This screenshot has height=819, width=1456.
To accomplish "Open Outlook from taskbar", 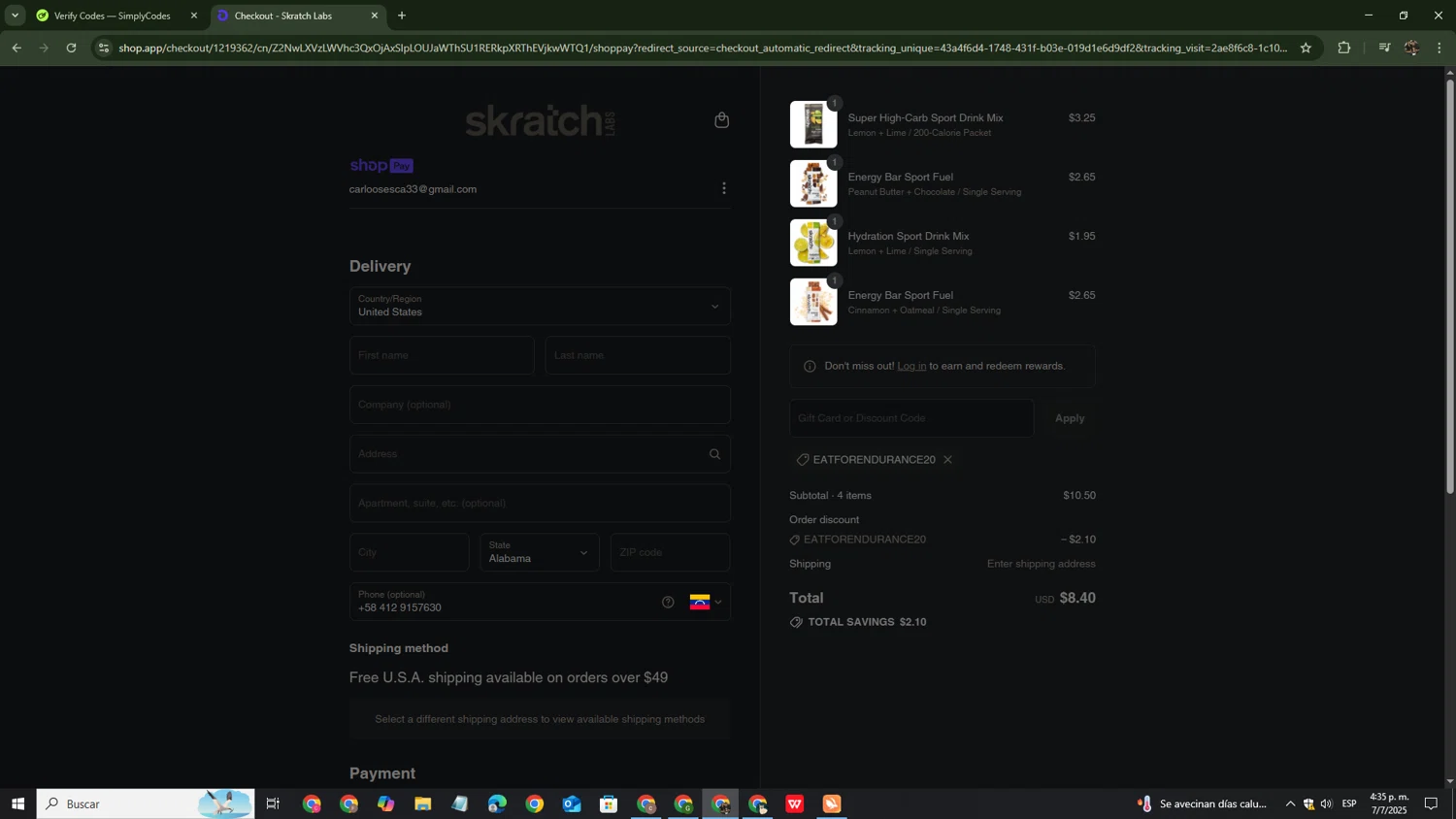I will pos(572,803).
